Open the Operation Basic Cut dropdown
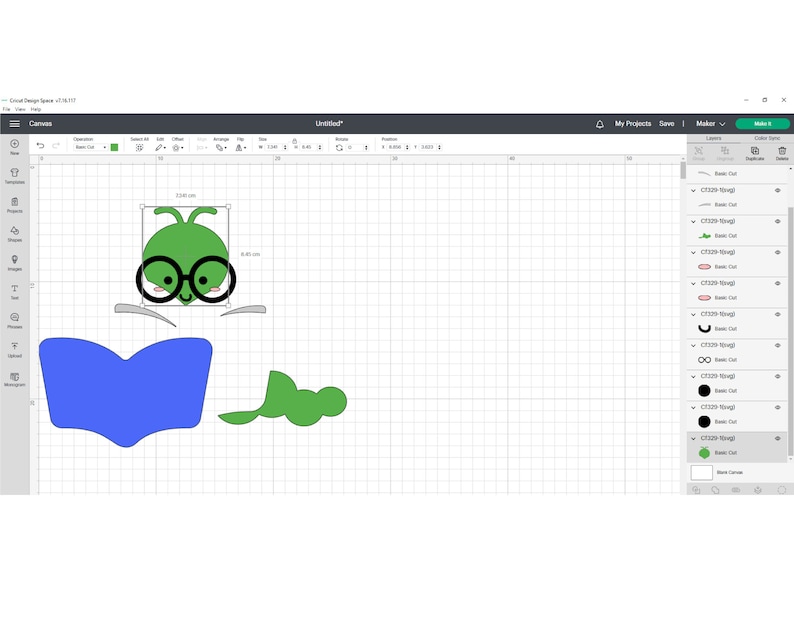Screen dimensions: 794x638 pyautogui.click(x=90, y=147)
